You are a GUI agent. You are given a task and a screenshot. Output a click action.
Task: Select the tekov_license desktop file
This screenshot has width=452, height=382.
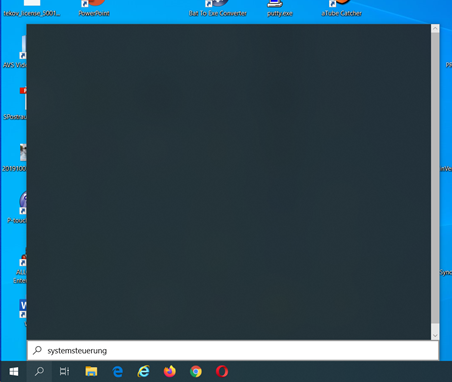click(x=32, y=9)
